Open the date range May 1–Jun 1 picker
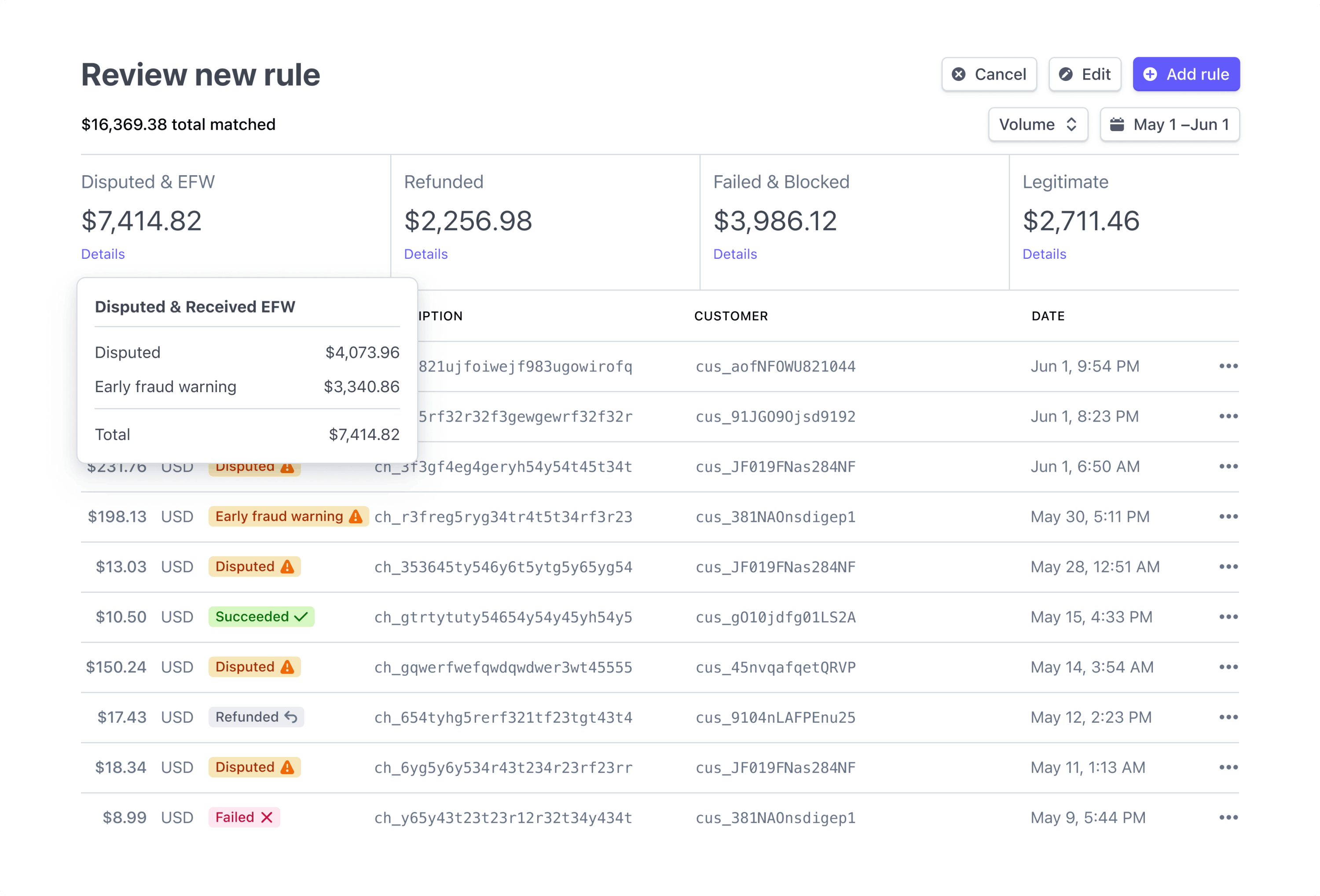This screenshot has height=896, width=1320. tap(1168, 124)
